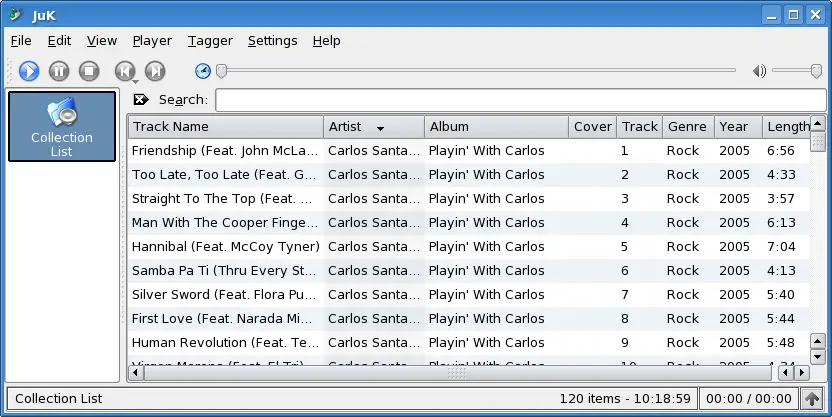Clear search with the arrow icon
This screenshot has width=832, height=417.
141,100
